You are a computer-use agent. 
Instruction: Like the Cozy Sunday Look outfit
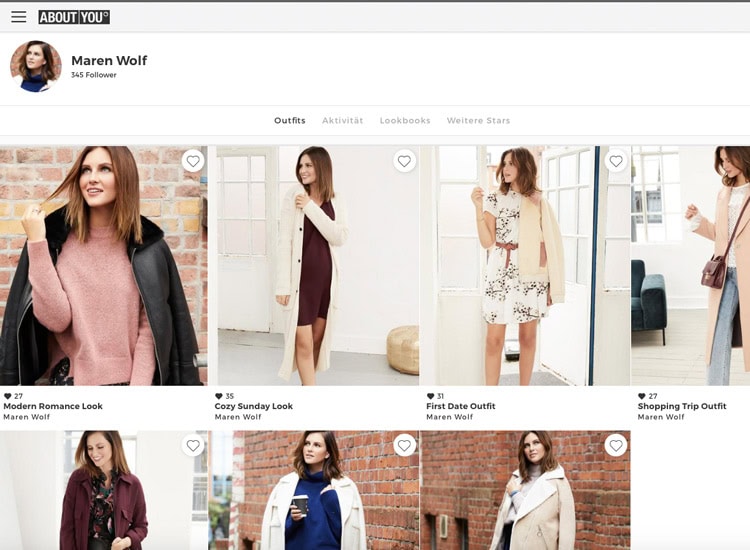coord(404,161)
